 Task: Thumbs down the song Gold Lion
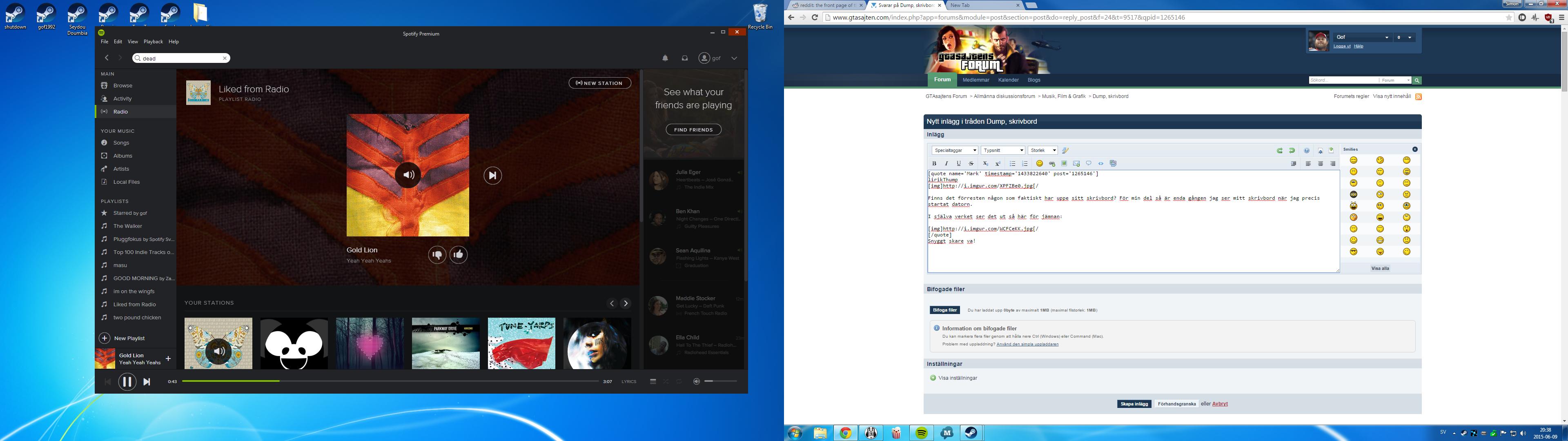[x=437, y=255]
